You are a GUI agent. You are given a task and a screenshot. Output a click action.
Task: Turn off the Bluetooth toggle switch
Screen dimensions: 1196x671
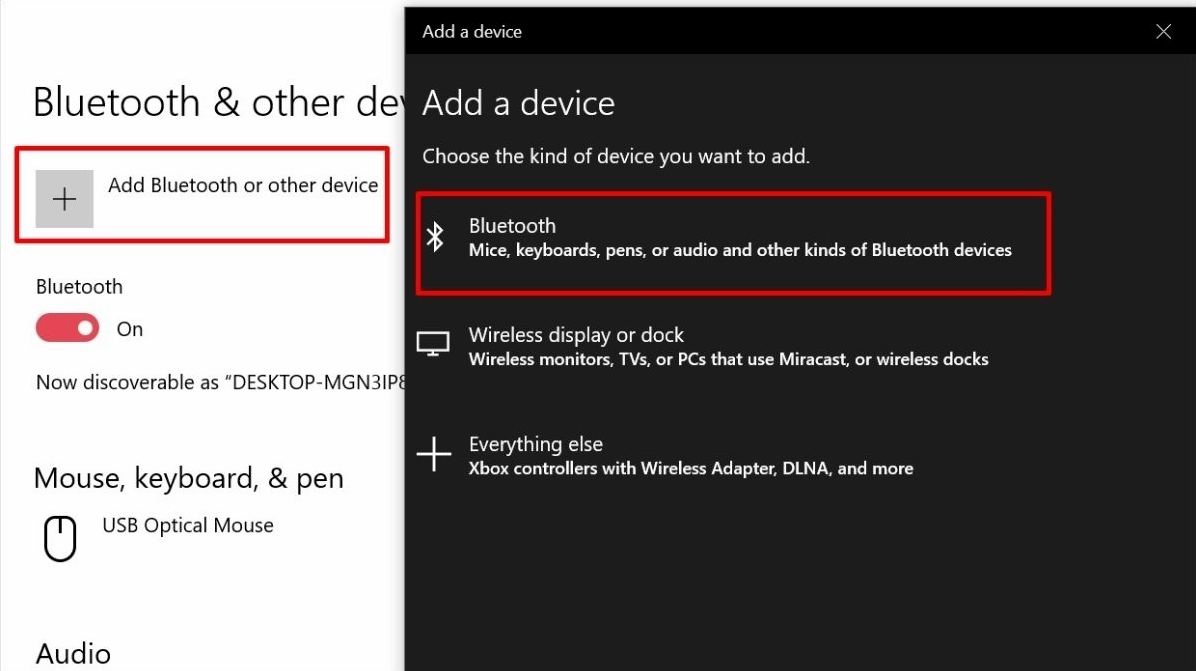pyautogui.click(x=68, y=328)
